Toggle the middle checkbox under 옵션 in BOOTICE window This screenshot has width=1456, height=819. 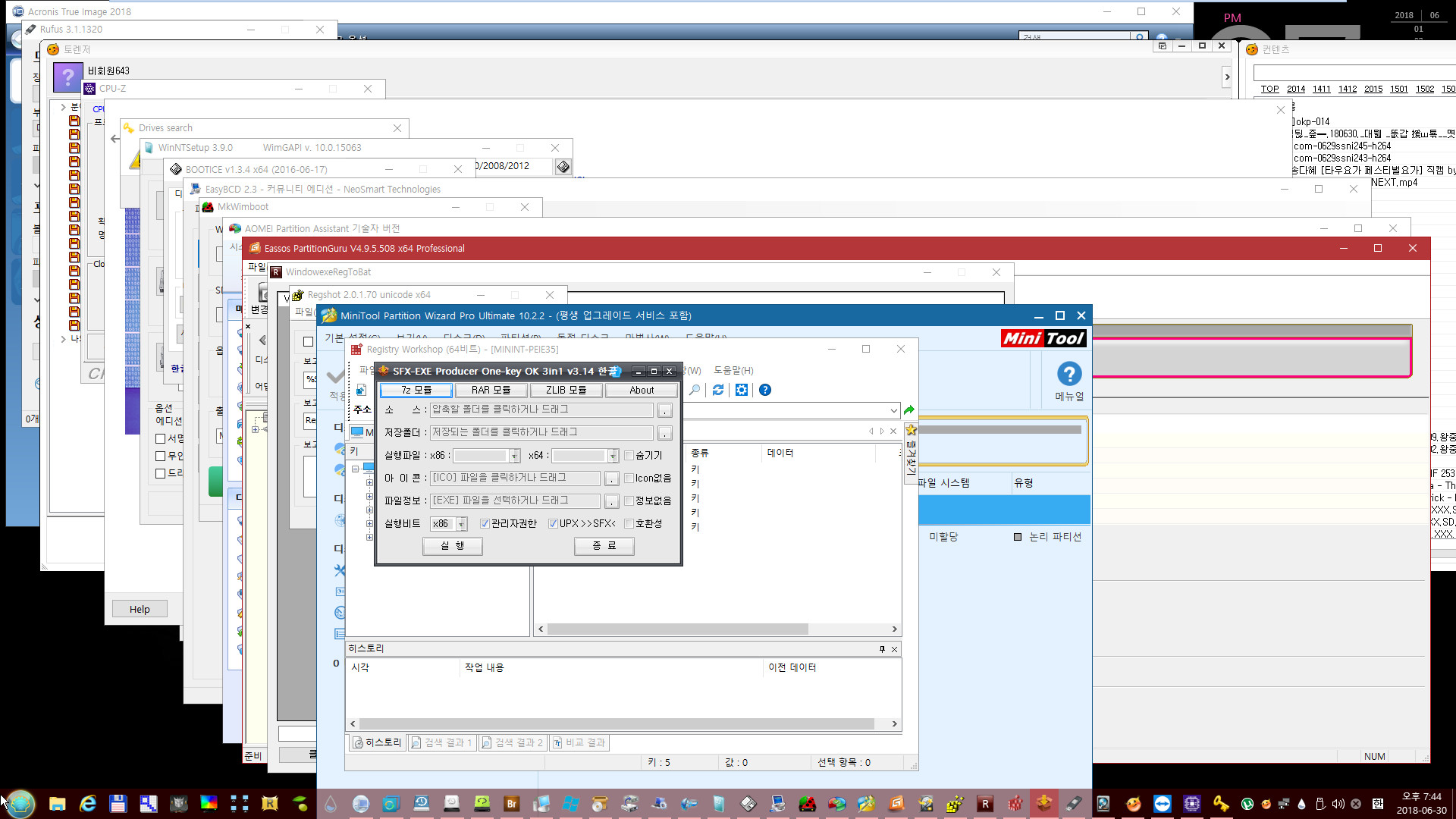click(160, 456)
